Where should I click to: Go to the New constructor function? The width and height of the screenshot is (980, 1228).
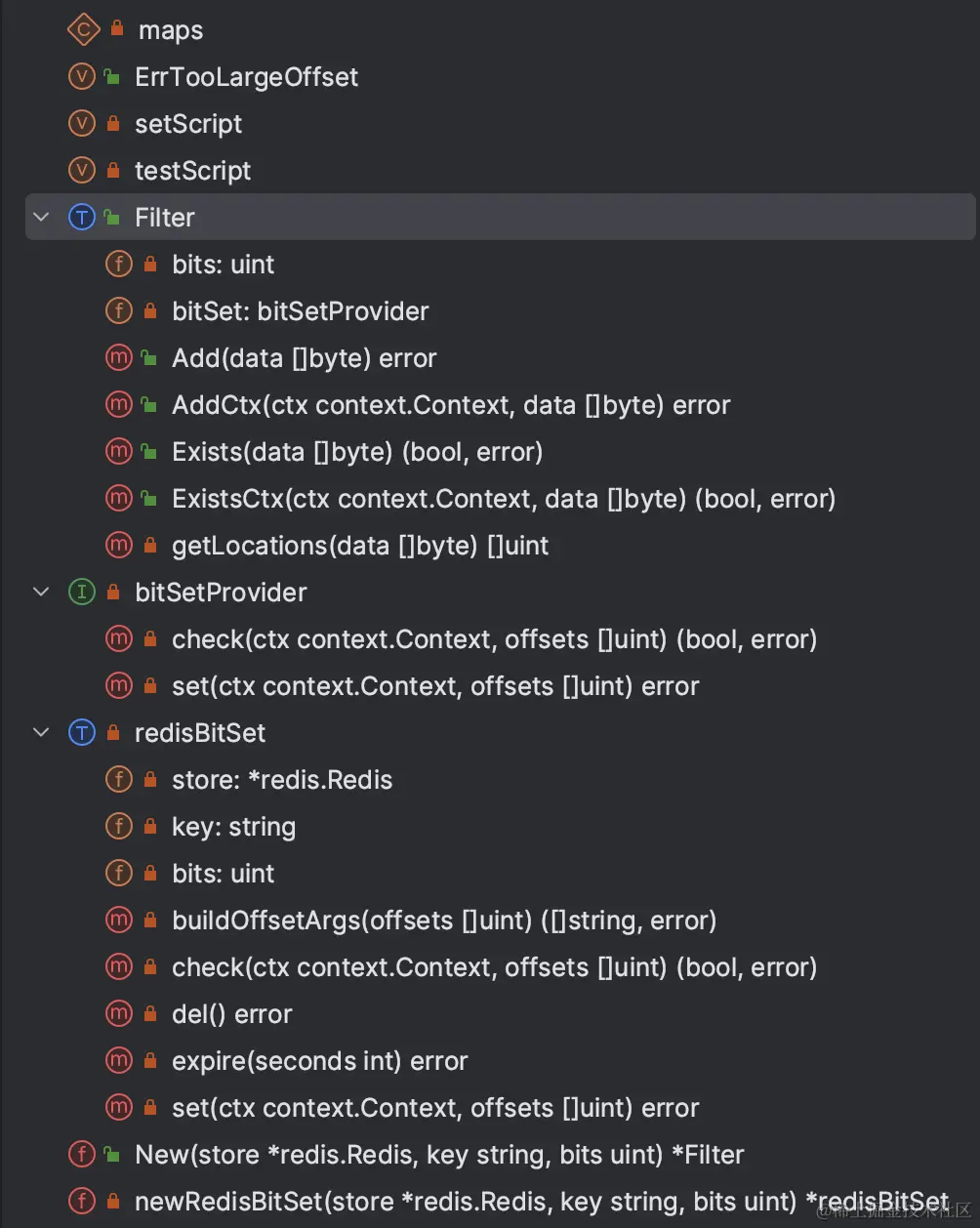(x=439, y=1155)
